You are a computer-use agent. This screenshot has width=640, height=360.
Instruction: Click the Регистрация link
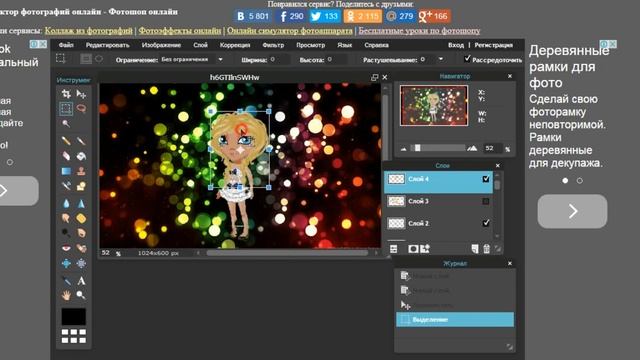click(x=493, y=45)
